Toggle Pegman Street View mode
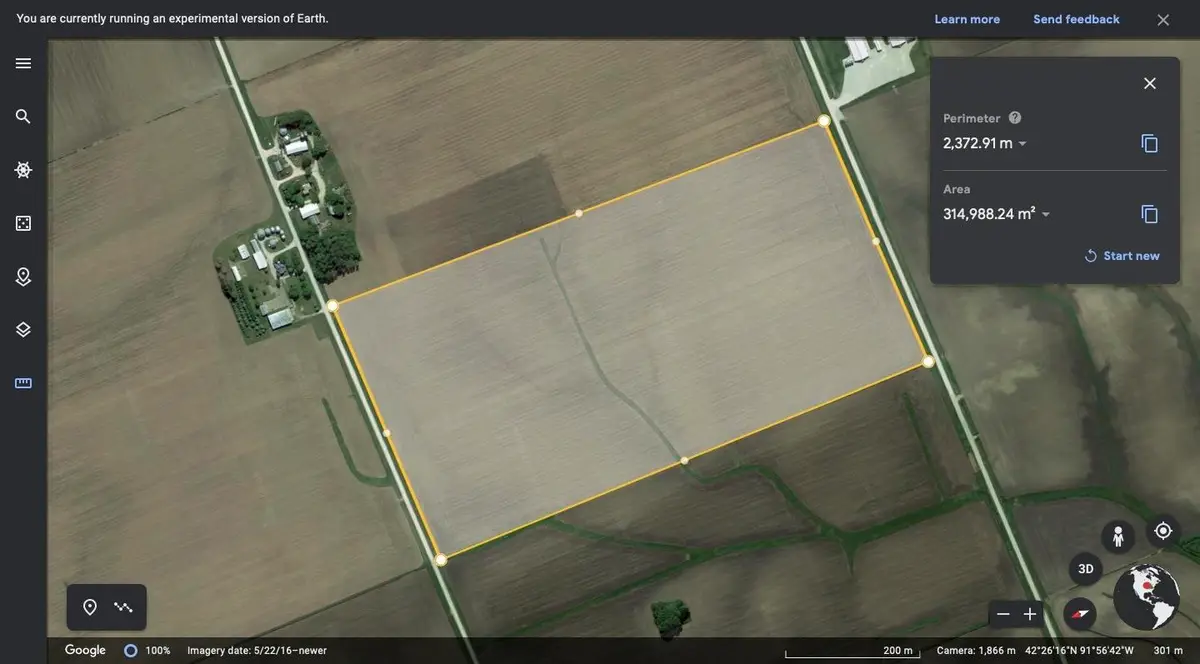1200x664 pixels. tap(1117, 535)
